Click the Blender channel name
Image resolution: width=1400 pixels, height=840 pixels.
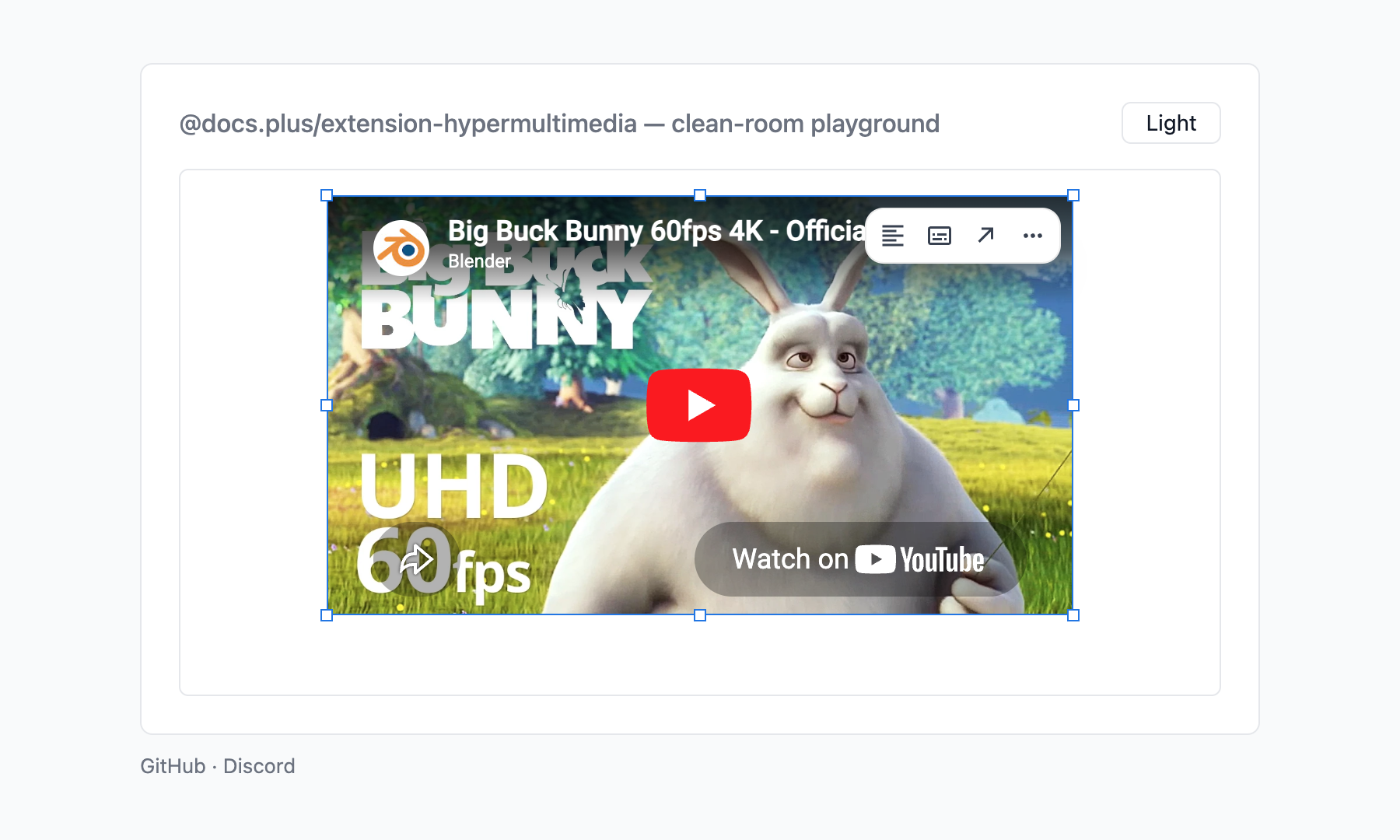click(480, 261)
